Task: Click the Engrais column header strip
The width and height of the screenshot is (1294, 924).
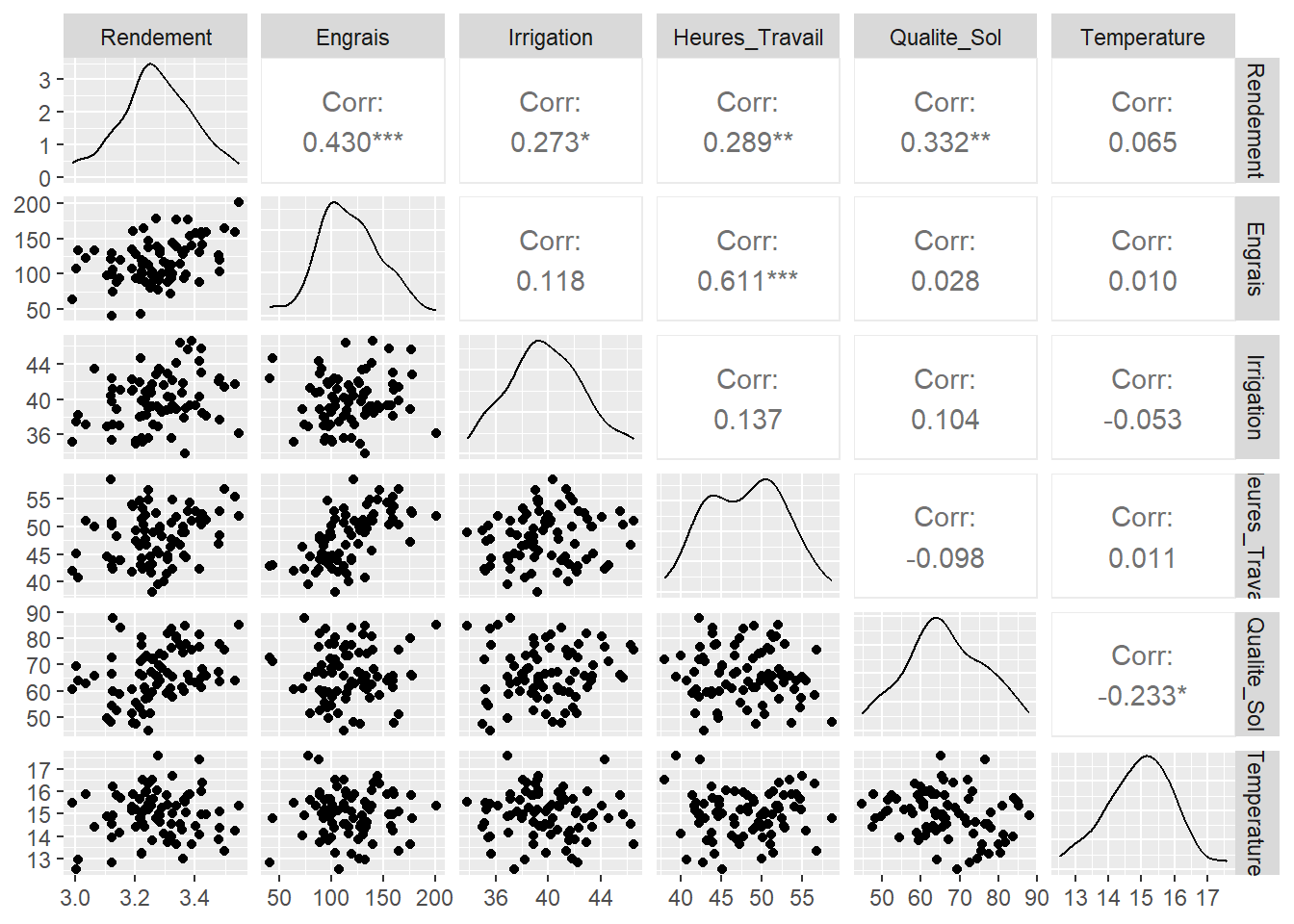Action: [352, 38]
